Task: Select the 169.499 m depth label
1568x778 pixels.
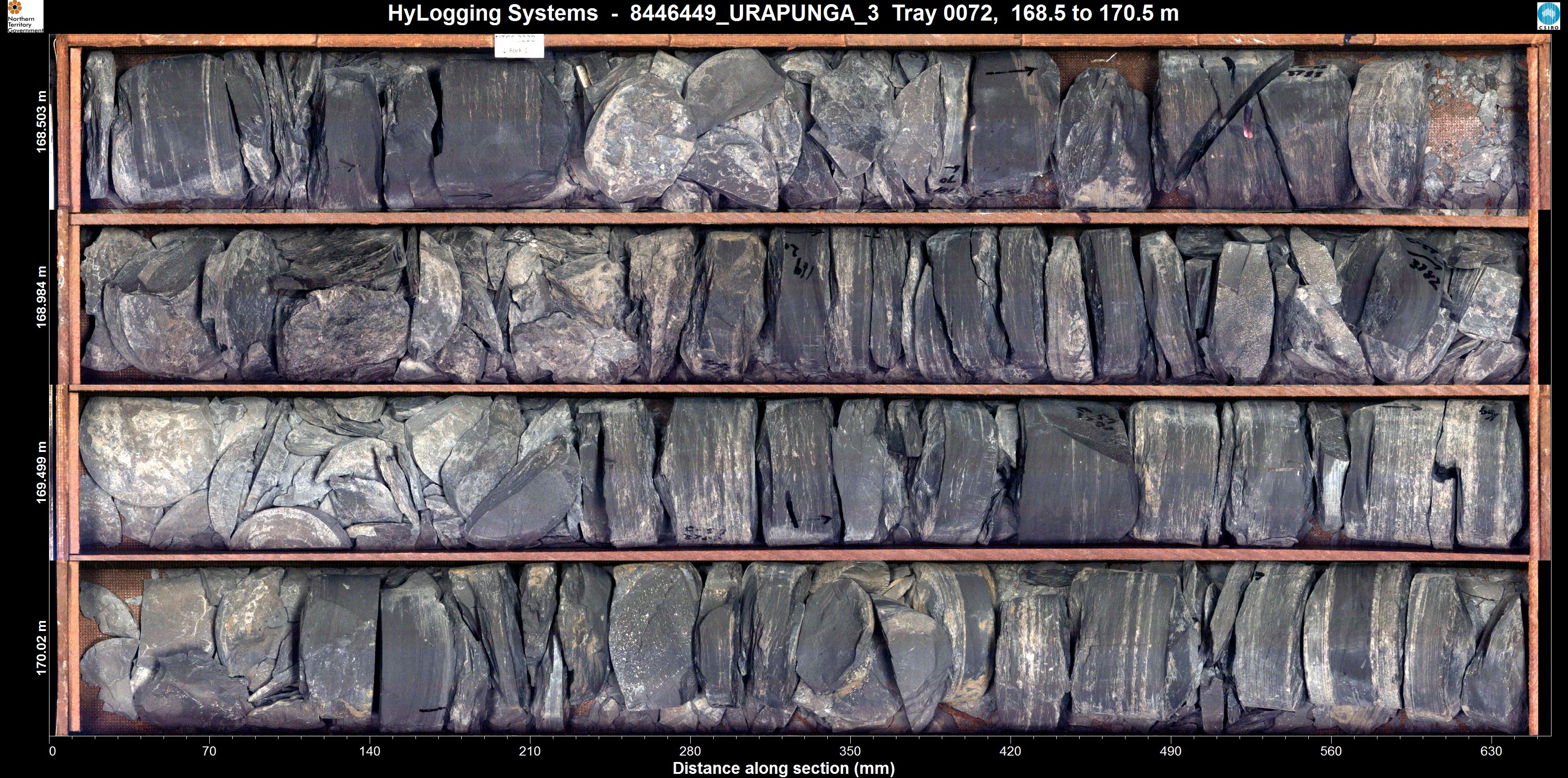Action: click(41, 472)
